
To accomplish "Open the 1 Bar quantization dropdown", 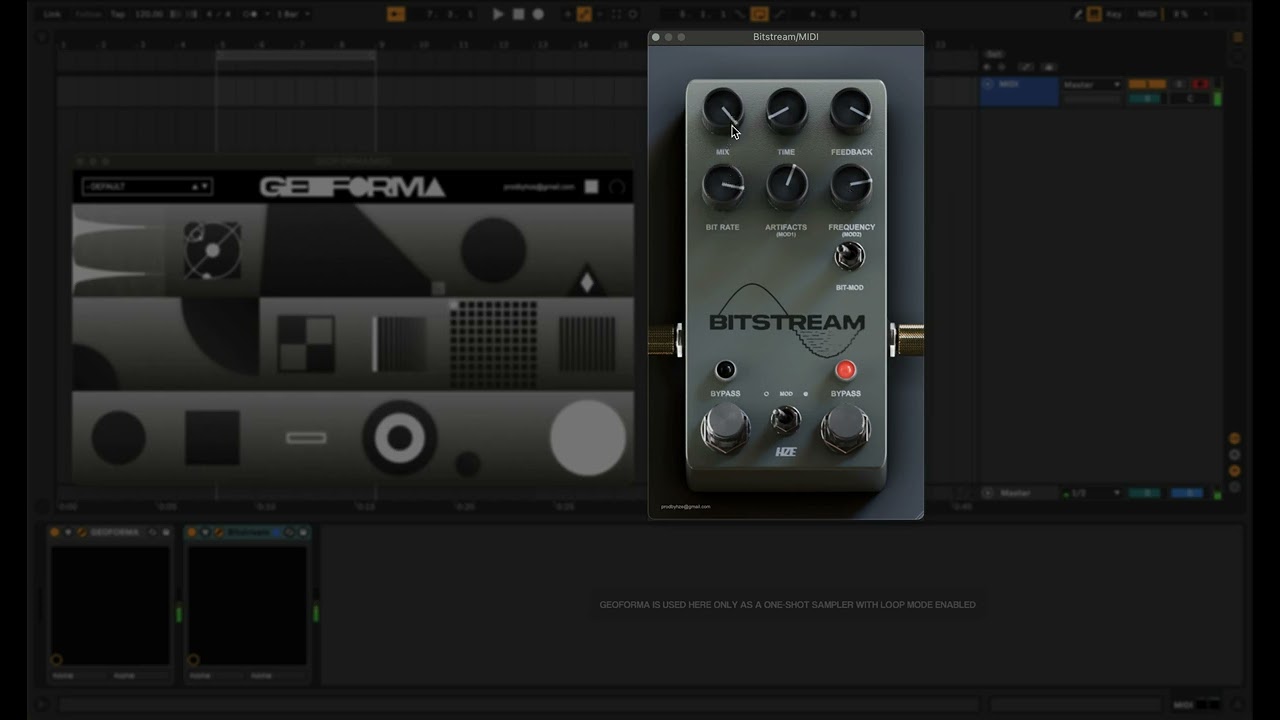I will (x=293, y=14).
